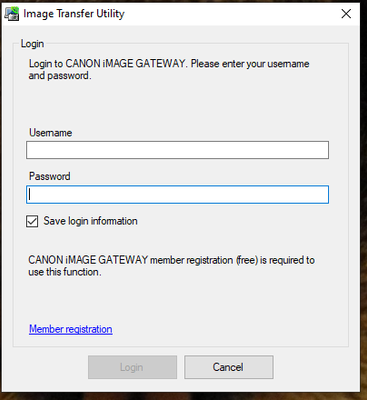This screenshot has height=400, width=367.
Task: Uncheck Save login information checkbox
Action: pyautogui.click(x=32, y=221)
